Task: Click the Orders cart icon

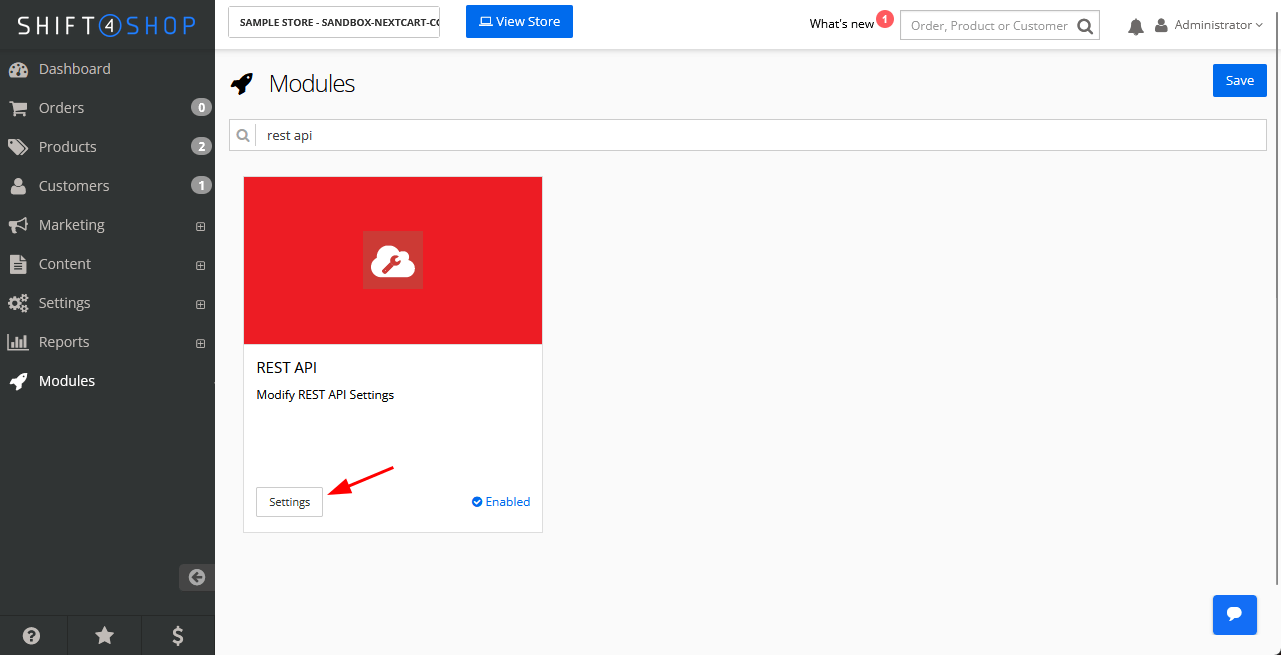Action: click(18, 108)
